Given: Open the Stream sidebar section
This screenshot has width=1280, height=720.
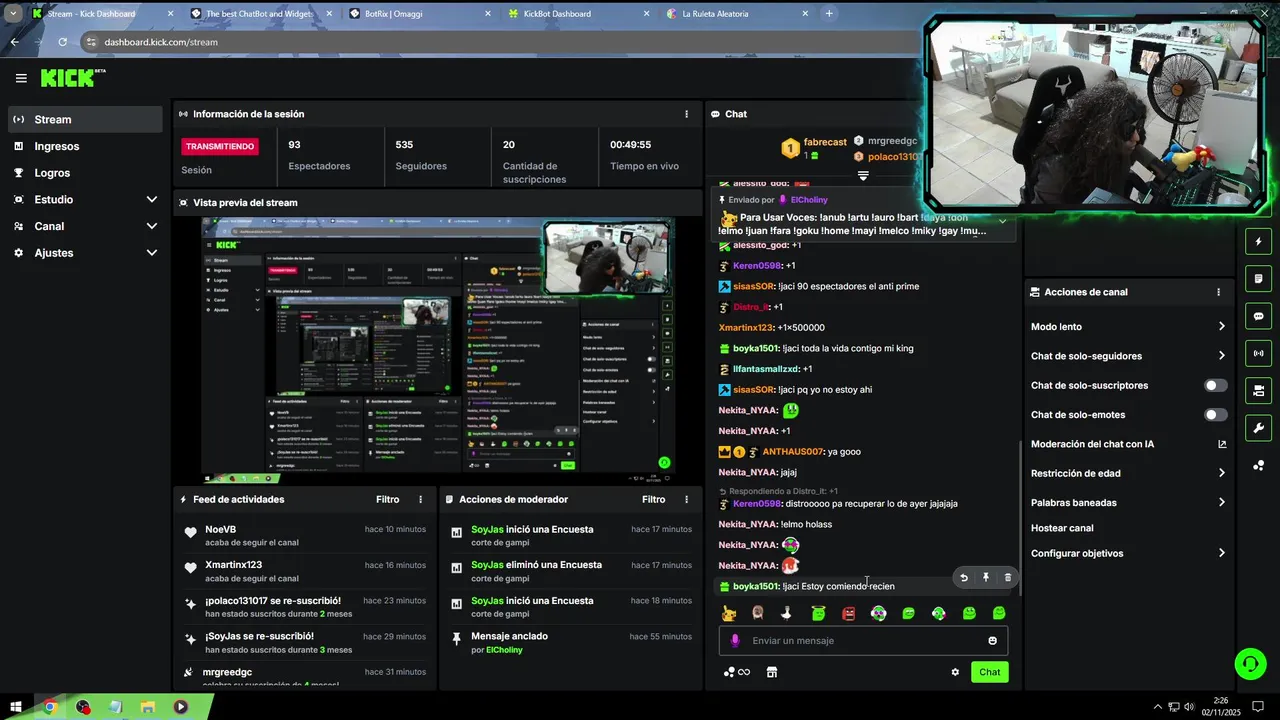Looking at the screenshot, I should tap(84, 119).
